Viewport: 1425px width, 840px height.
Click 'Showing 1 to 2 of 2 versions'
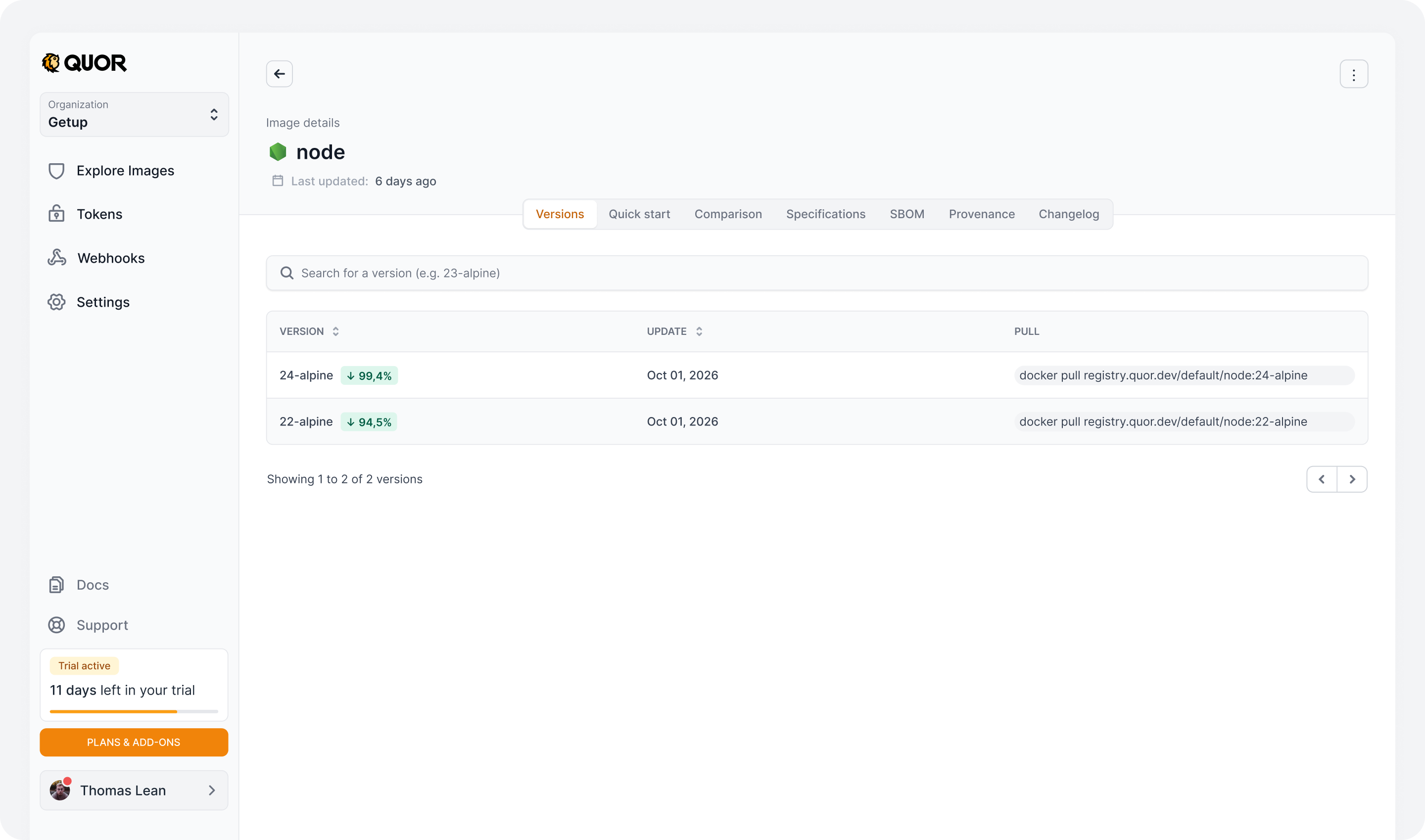[x=345, y=479]
